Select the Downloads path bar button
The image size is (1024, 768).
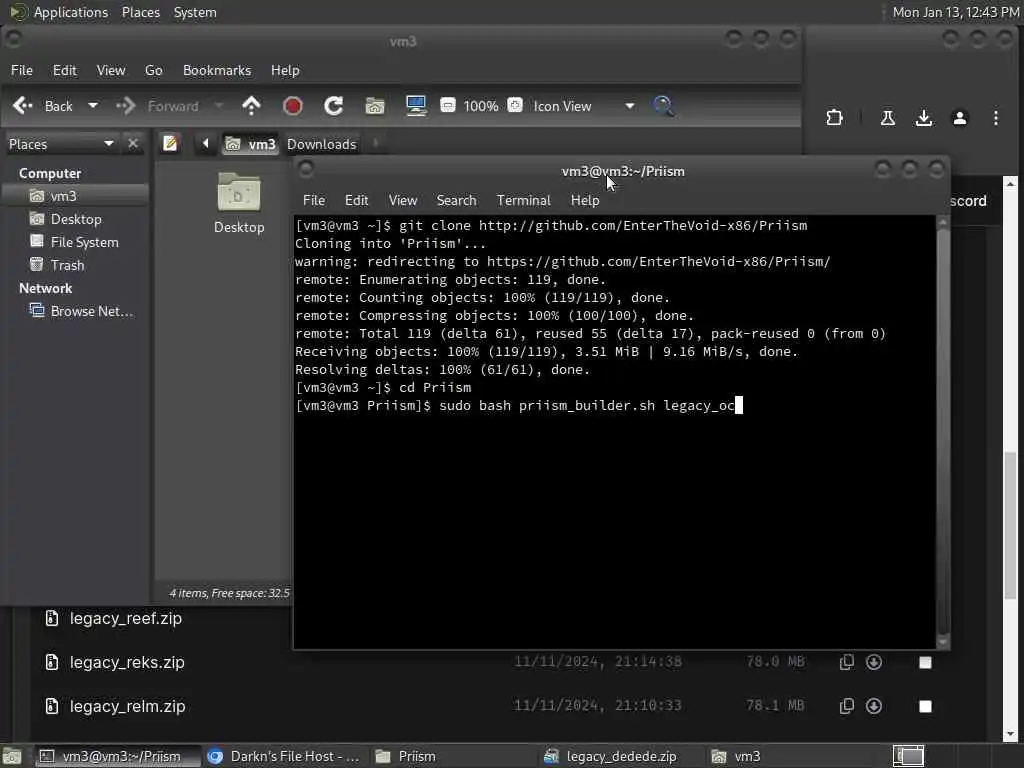[322, 144]
